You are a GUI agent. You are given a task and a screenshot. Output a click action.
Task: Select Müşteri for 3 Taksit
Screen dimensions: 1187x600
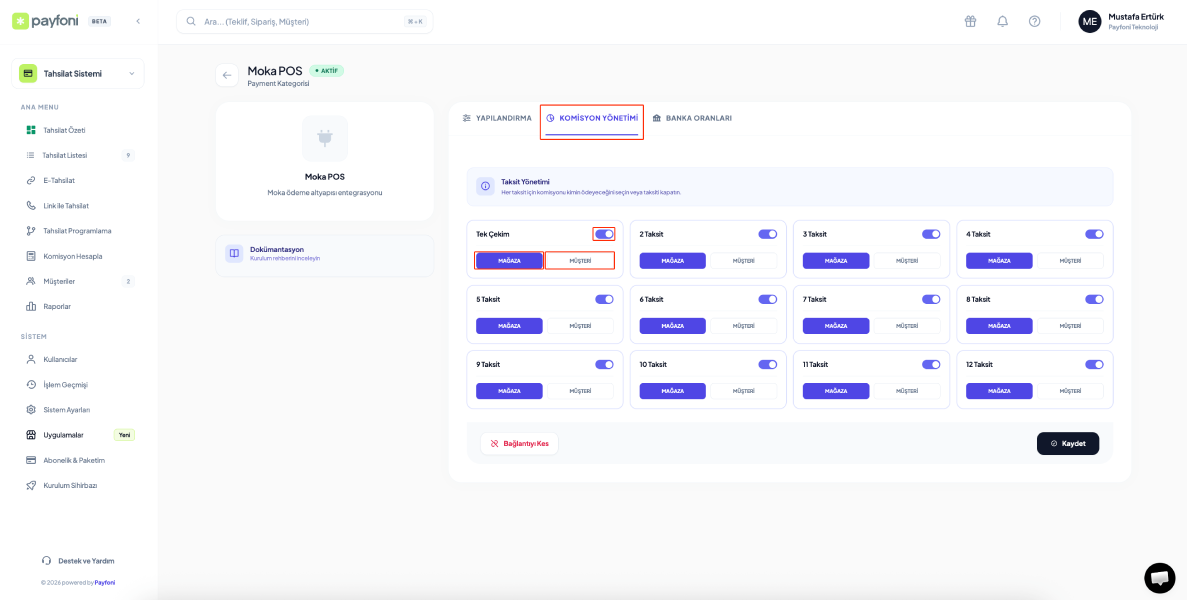point(907,261)
